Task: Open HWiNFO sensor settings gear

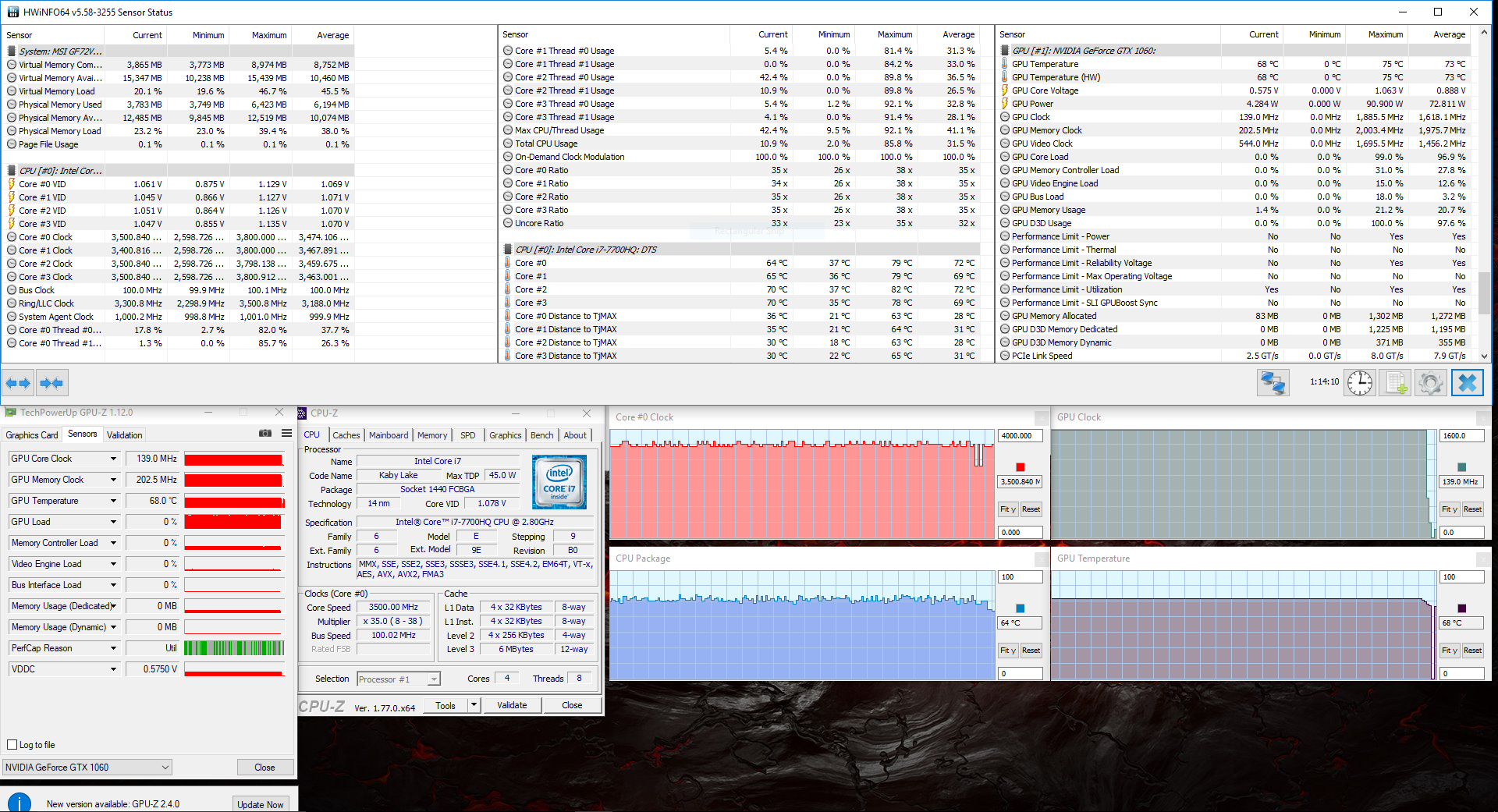Action: click(1431, 383)
